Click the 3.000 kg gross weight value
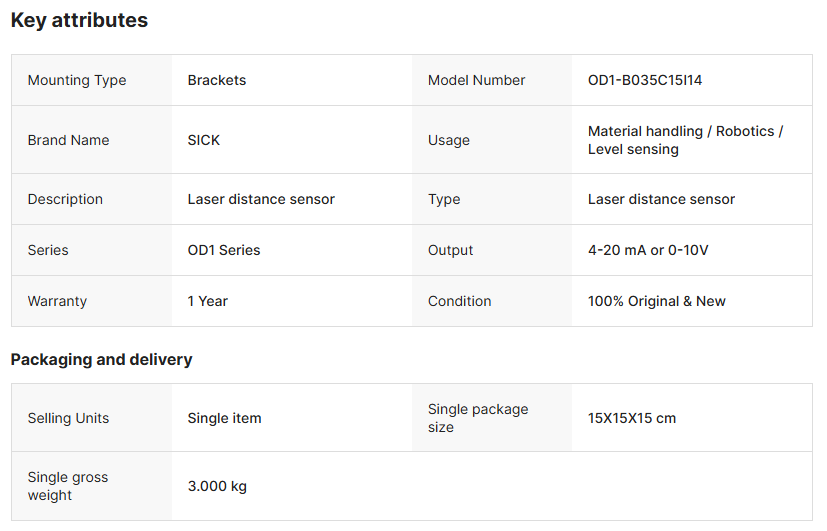 click(x=217, y=486)
